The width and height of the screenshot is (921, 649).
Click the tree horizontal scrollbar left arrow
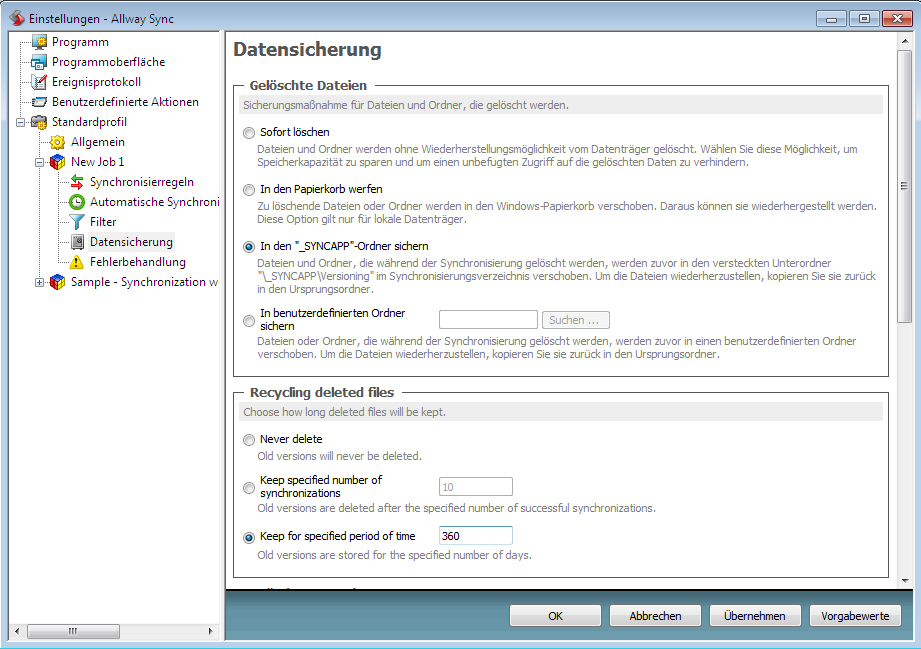17,631
